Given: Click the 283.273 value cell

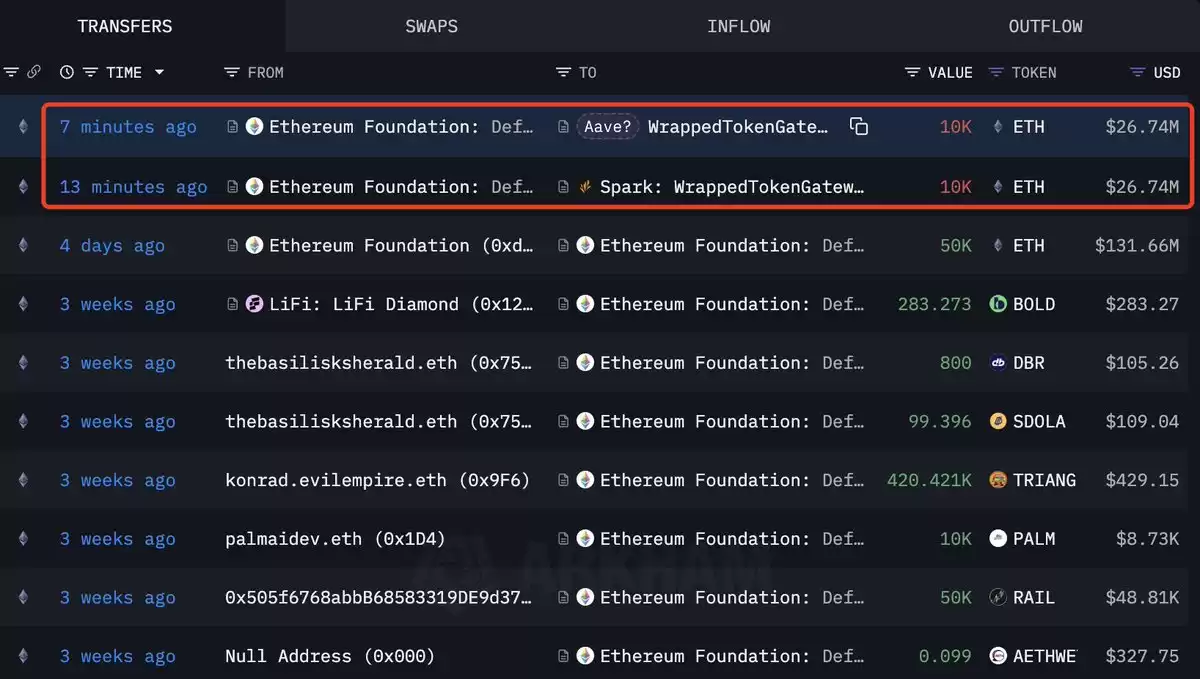Looking at the screenshot, I should 934,304.
